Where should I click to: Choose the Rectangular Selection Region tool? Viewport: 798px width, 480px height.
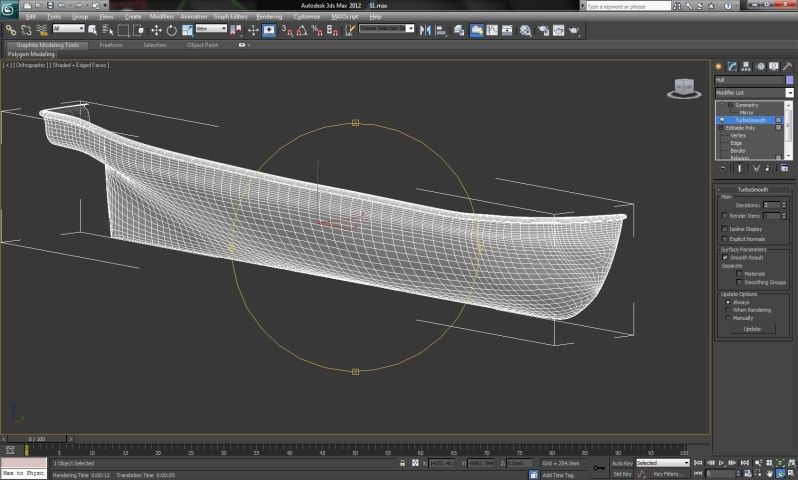[123, 31]
